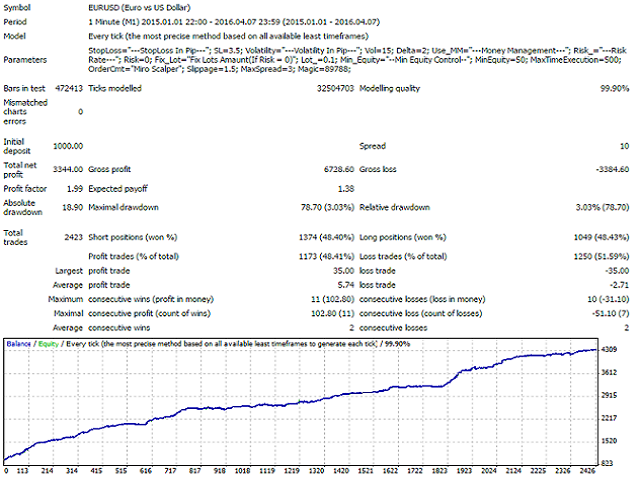Click the Largest loss trade value -35.00
The width and height of the screenshot is (640, 480).
tap(617, 271)
